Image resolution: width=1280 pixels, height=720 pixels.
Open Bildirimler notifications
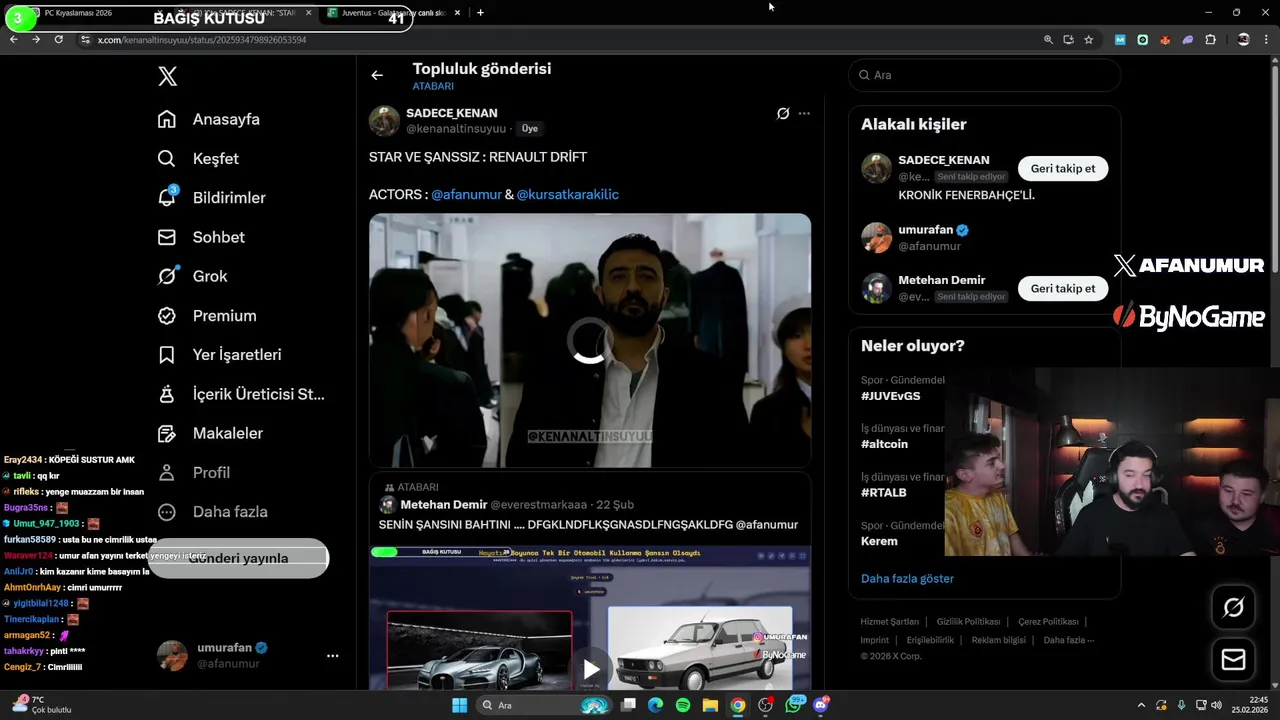click(x=211, y=197)
